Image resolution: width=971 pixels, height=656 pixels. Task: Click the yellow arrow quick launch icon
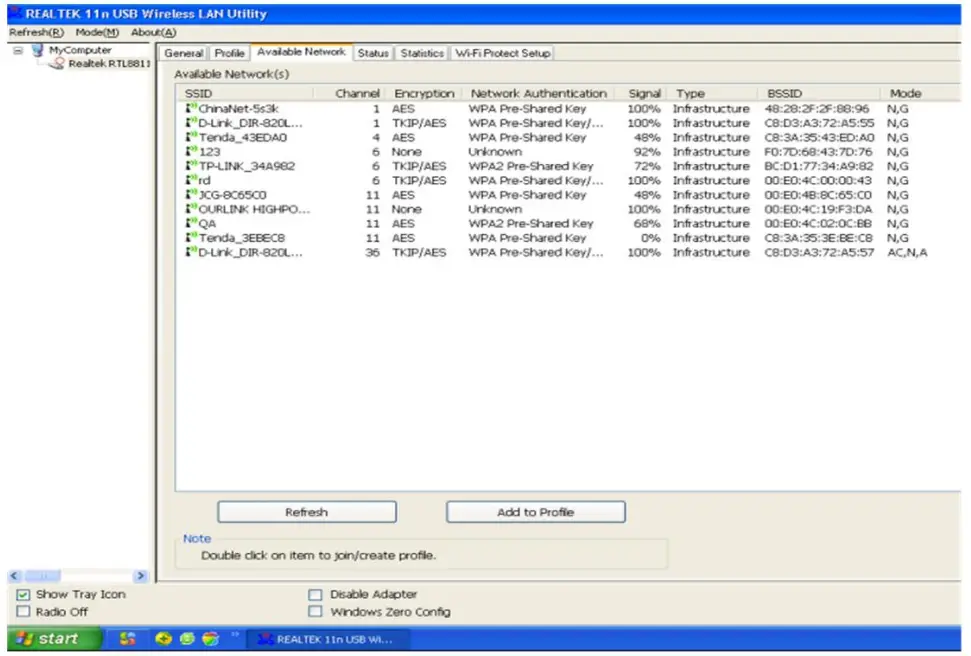pyautogui.click(x=163, y=639)
